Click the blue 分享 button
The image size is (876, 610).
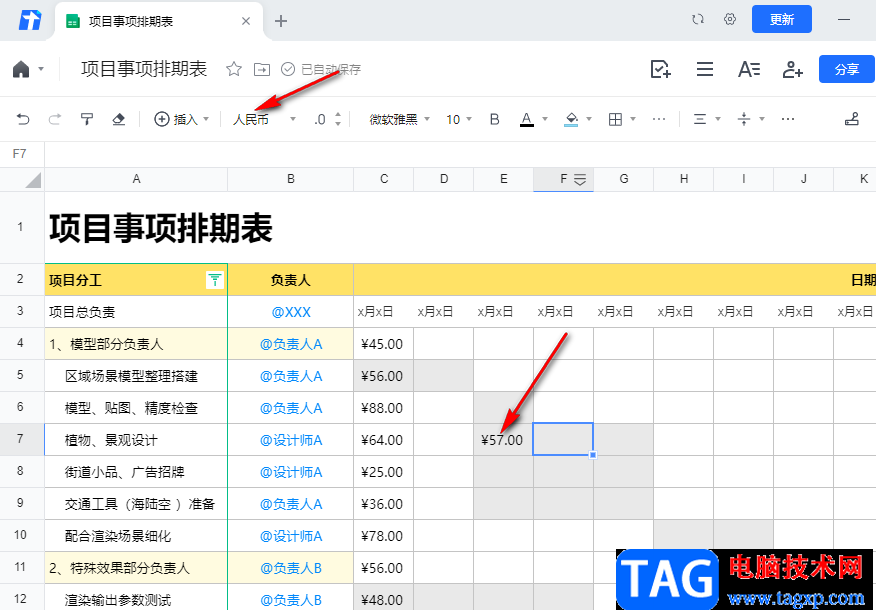tap(847, 69)
